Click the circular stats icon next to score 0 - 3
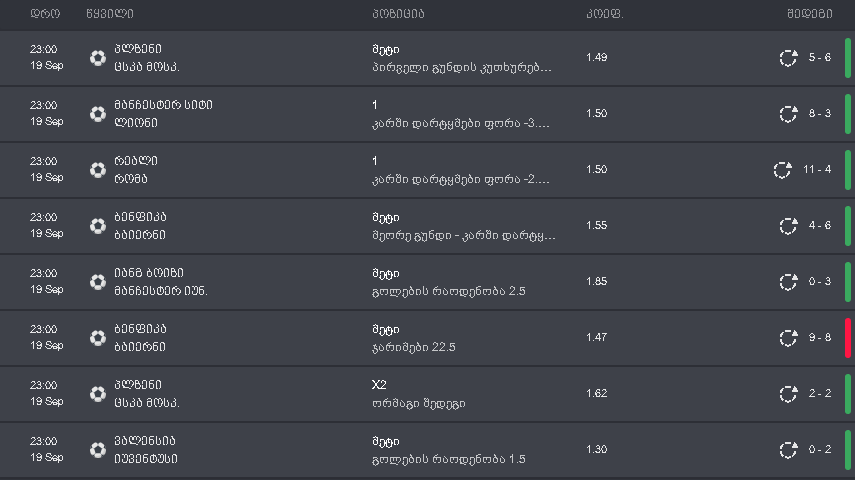The image size is (855, 480). tap(788, 282)
